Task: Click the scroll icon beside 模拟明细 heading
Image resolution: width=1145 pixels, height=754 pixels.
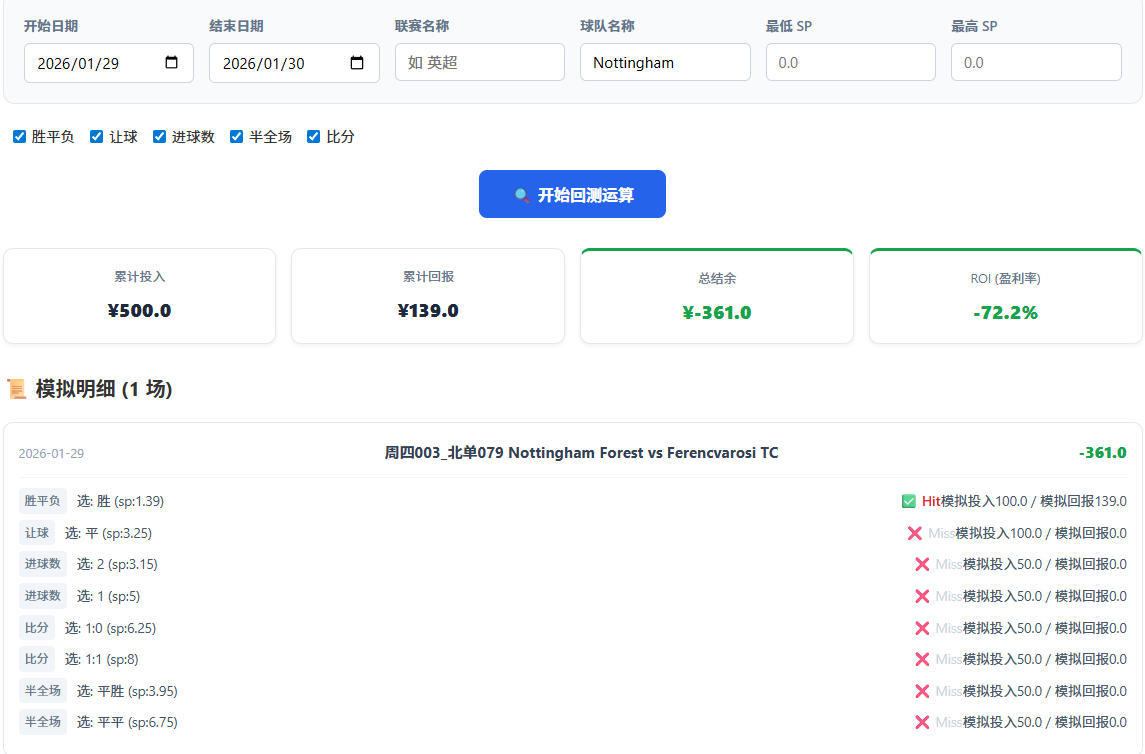Action: [17, 389]
